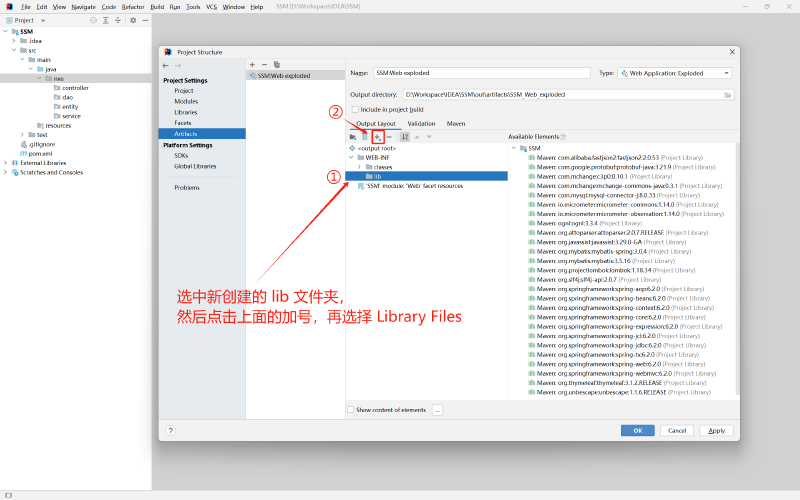Expand External Libraries
Image resolution: width=800 pixels, height=500 pixels.
point(6,163)
